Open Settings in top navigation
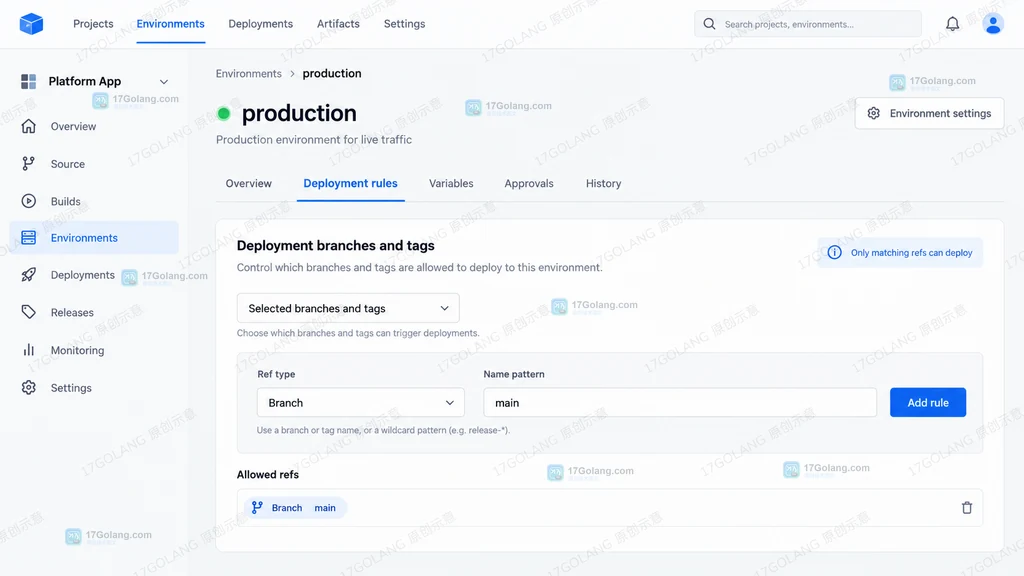 pos(404,24)
